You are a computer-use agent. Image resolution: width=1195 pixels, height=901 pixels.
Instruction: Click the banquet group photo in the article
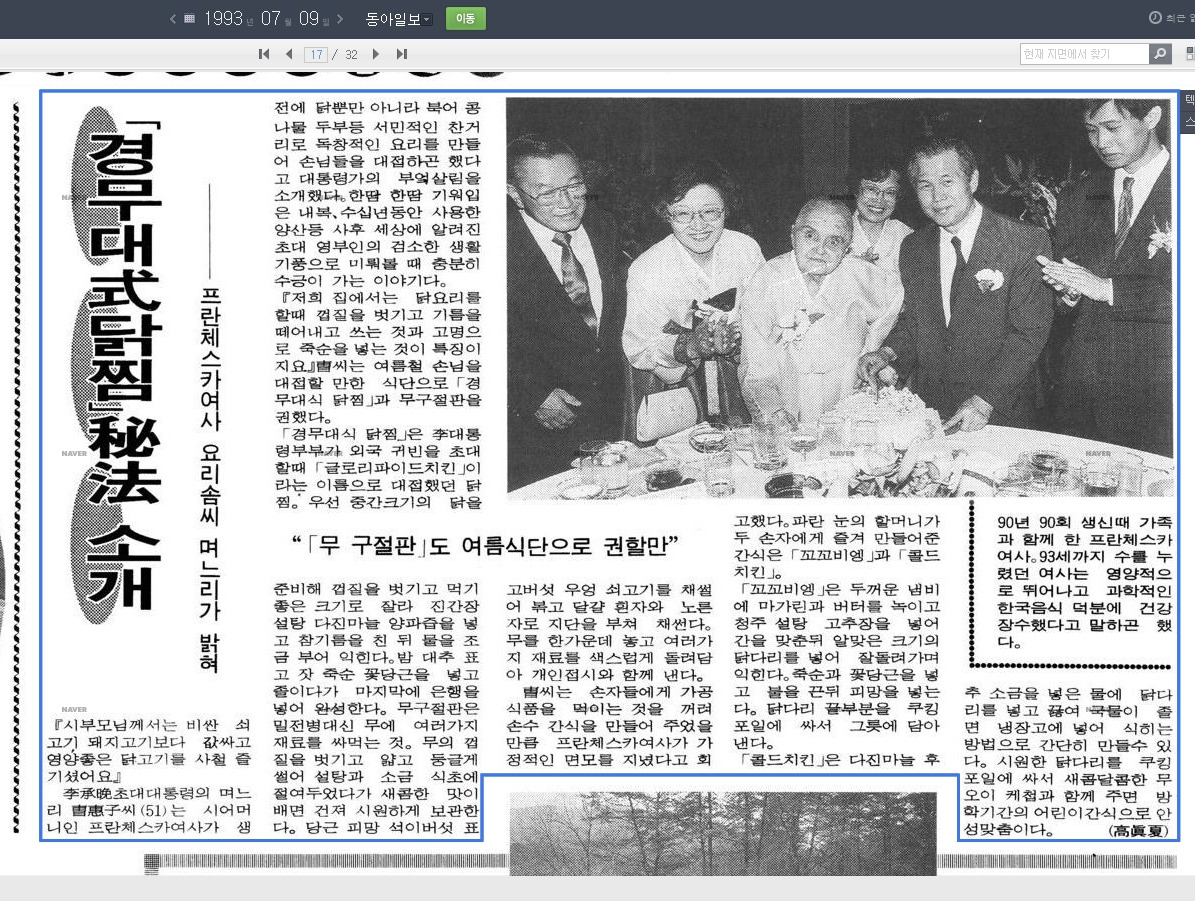840,297
